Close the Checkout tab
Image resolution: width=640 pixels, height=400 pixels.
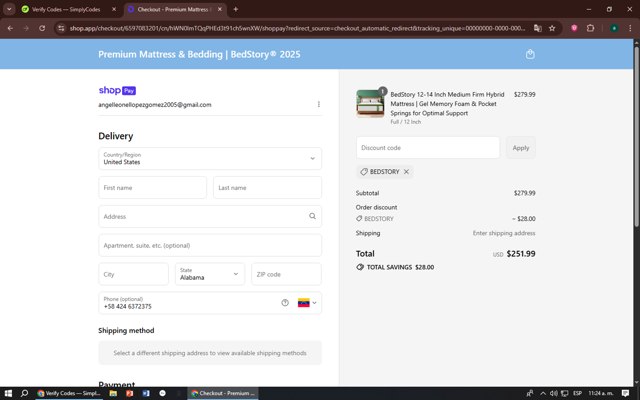pos(220,9)
